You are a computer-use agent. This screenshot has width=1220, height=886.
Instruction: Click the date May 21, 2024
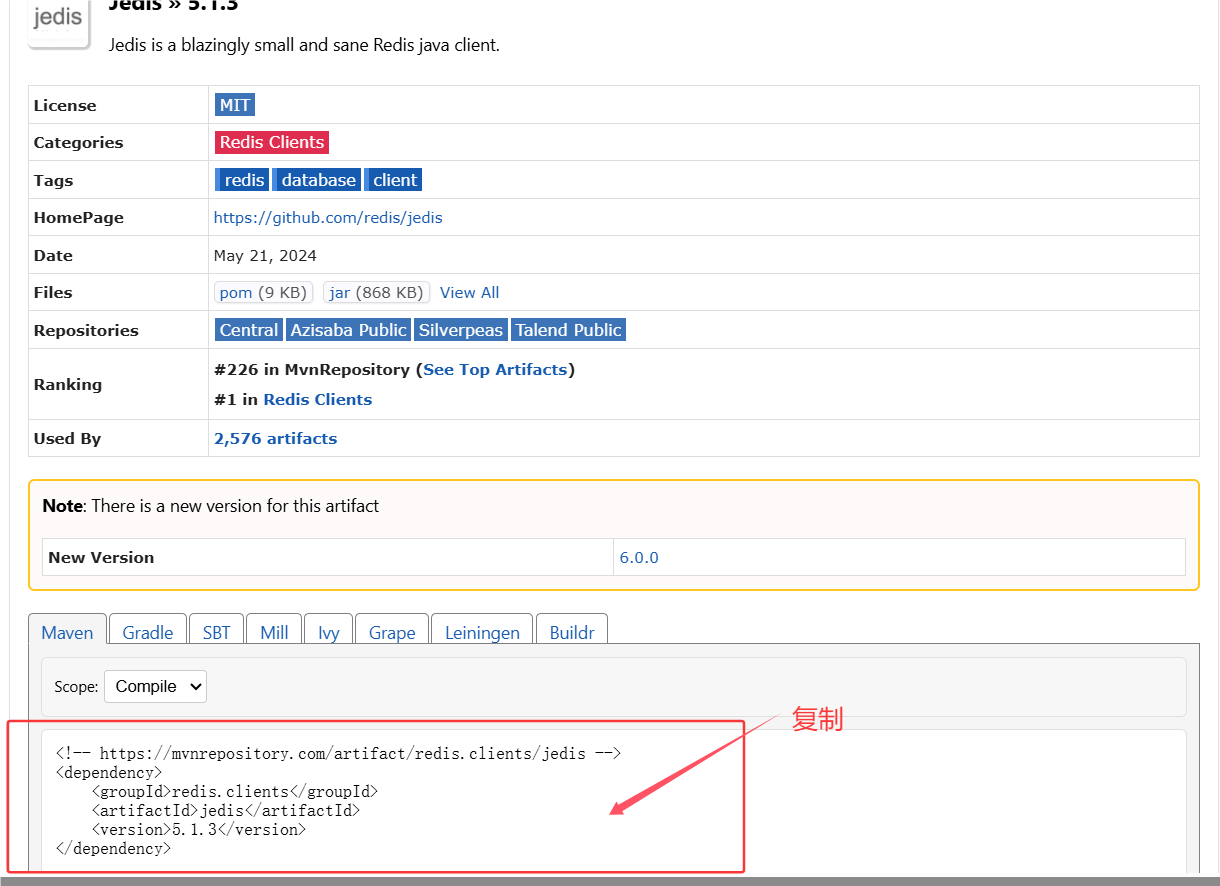(265, 256)
